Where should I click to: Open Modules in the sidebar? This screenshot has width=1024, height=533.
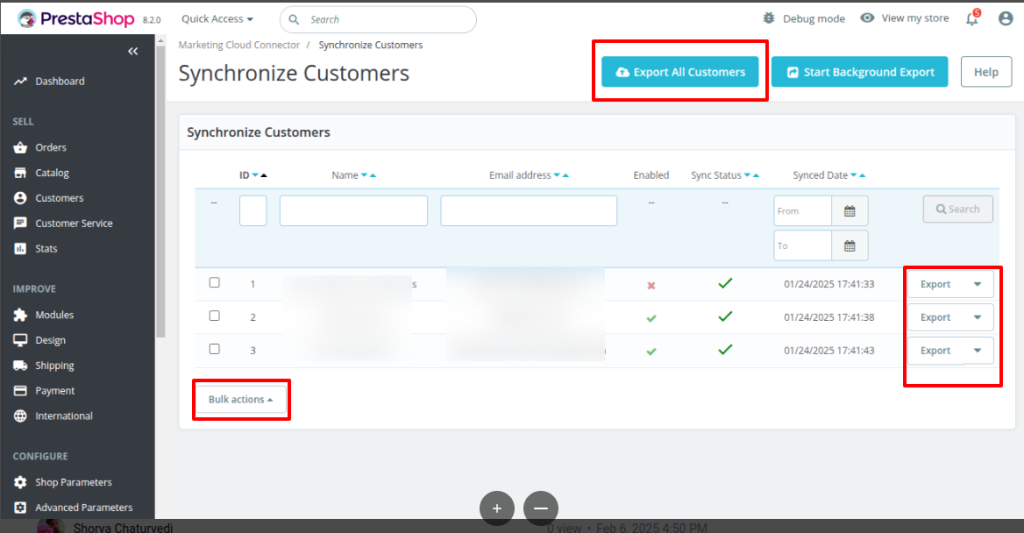coord(54,315)
